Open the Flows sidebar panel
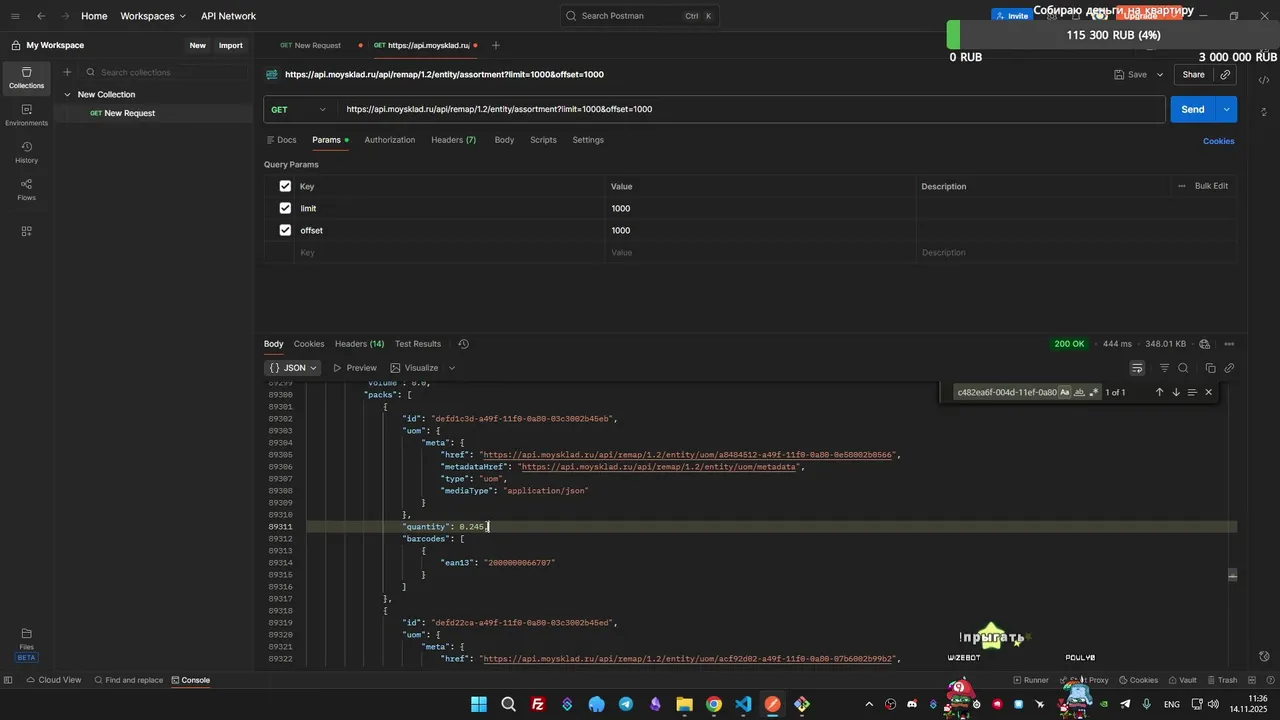 (x=26, y=189)
